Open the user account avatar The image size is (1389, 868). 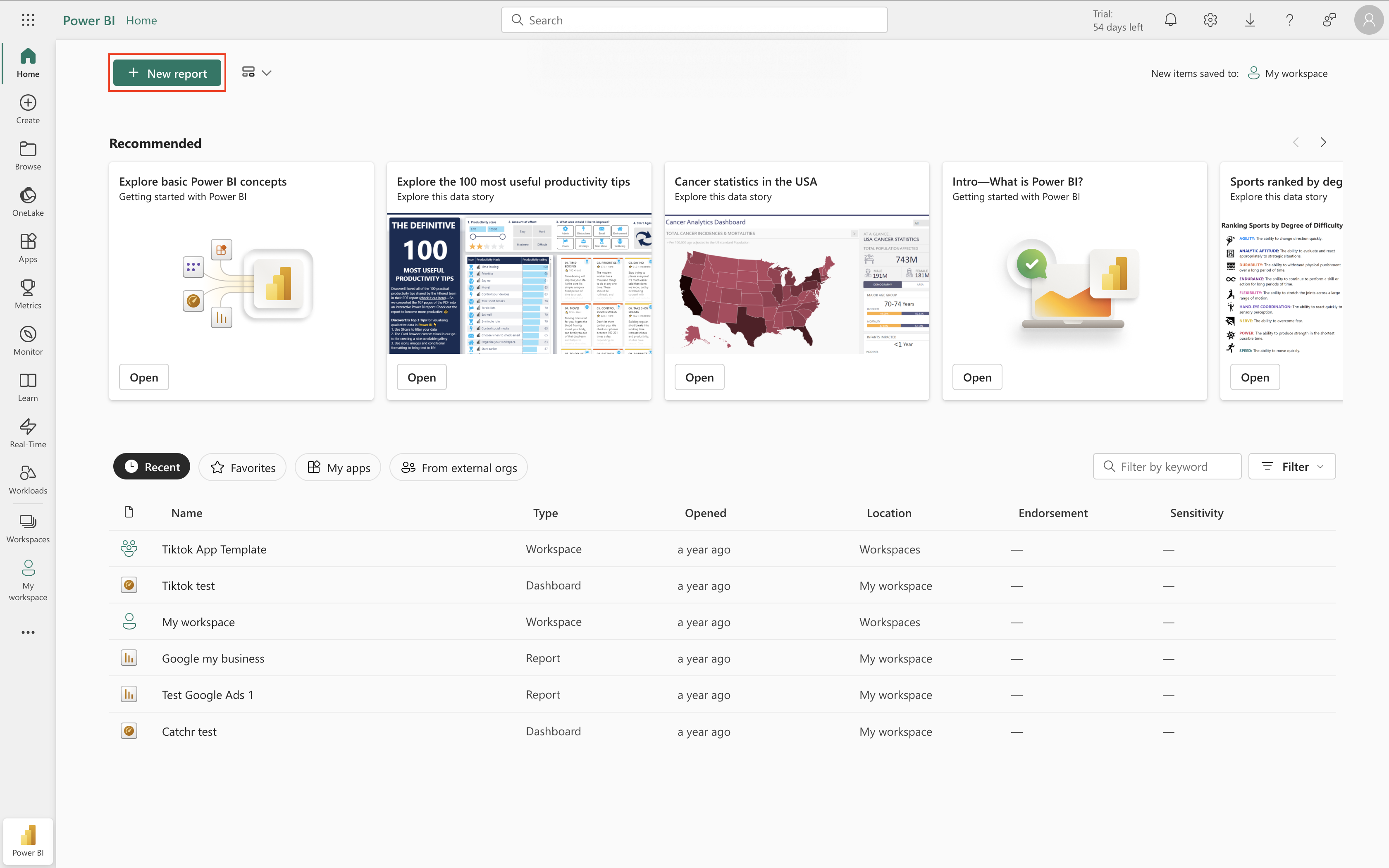click(1369, 20)
